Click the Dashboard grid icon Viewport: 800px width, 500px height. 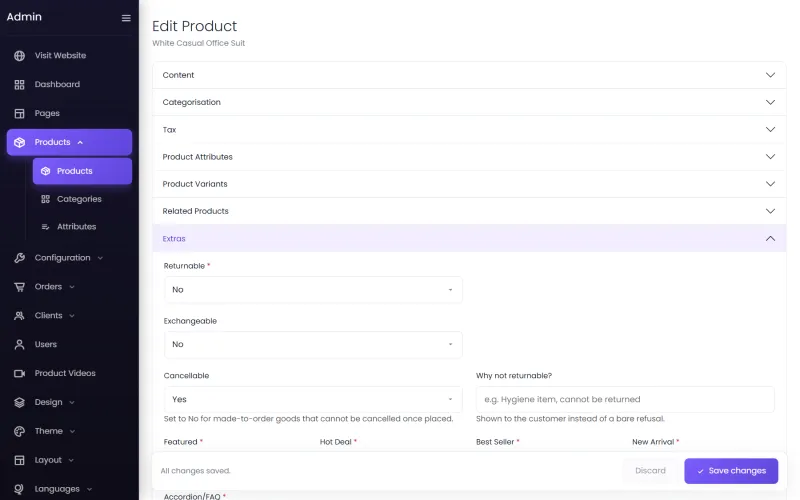(x=19, y=85)
